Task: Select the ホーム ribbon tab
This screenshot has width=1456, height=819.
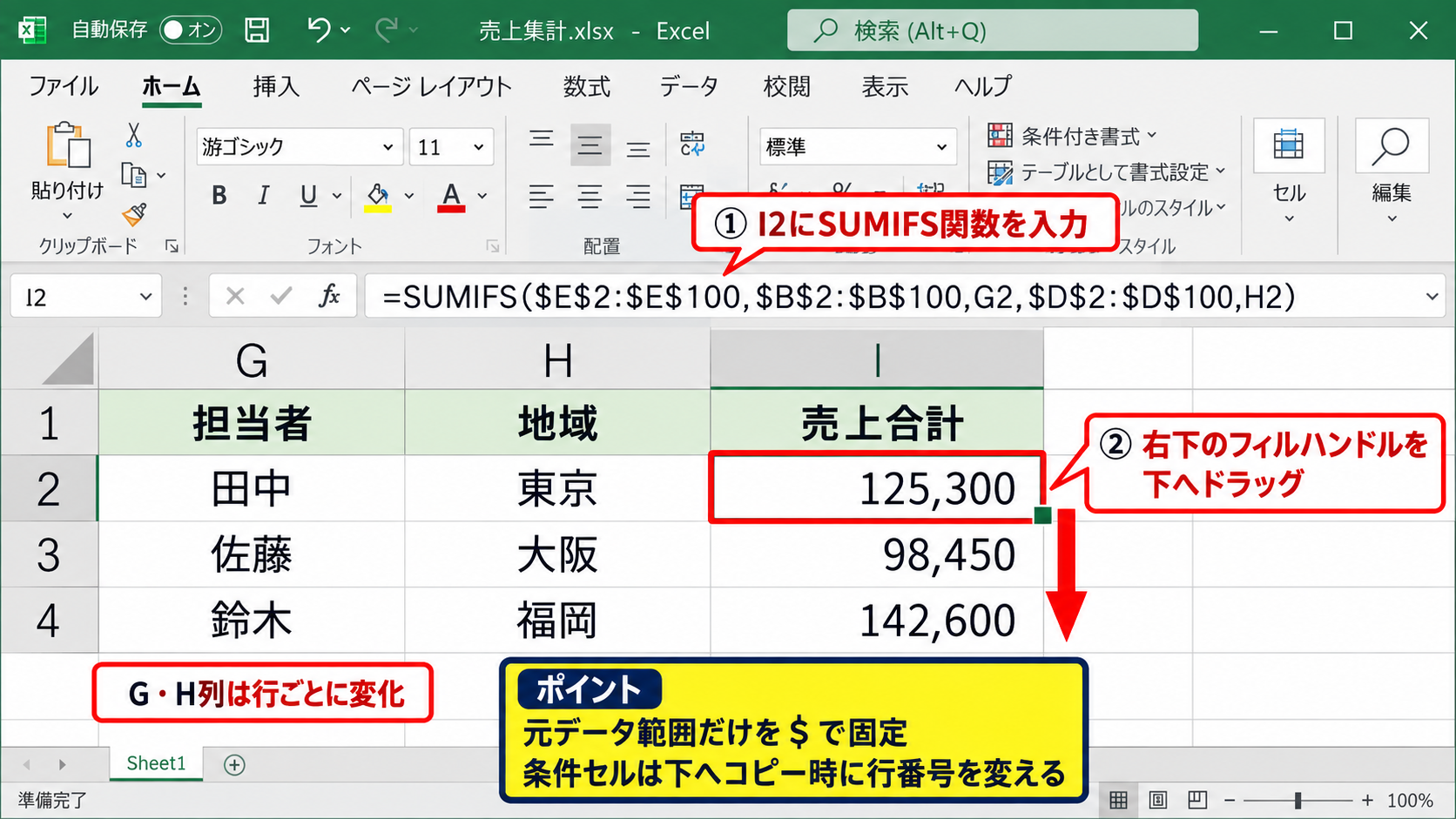Action: click(172, 86)
